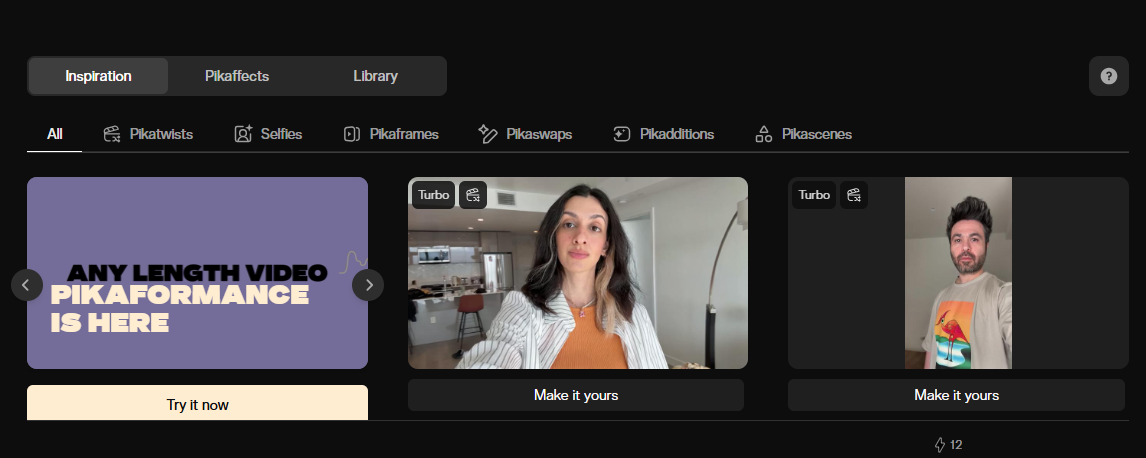The width and height of the screenshot is (1146, 458).
Task: Click Pikatwists icon on man's video card
Action: [x=854, y=195]
